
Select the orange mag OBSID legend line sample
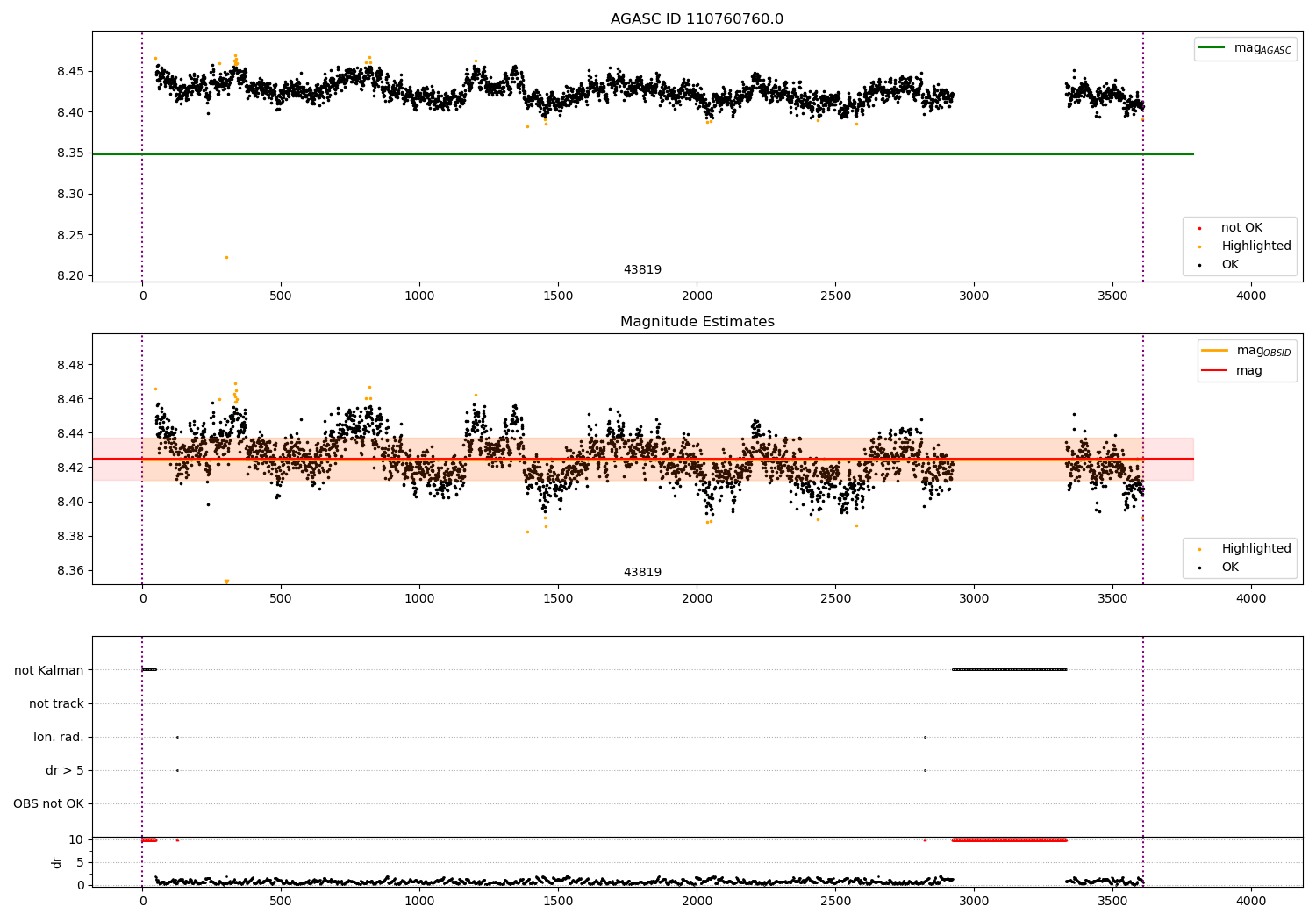pos(1215,351)
